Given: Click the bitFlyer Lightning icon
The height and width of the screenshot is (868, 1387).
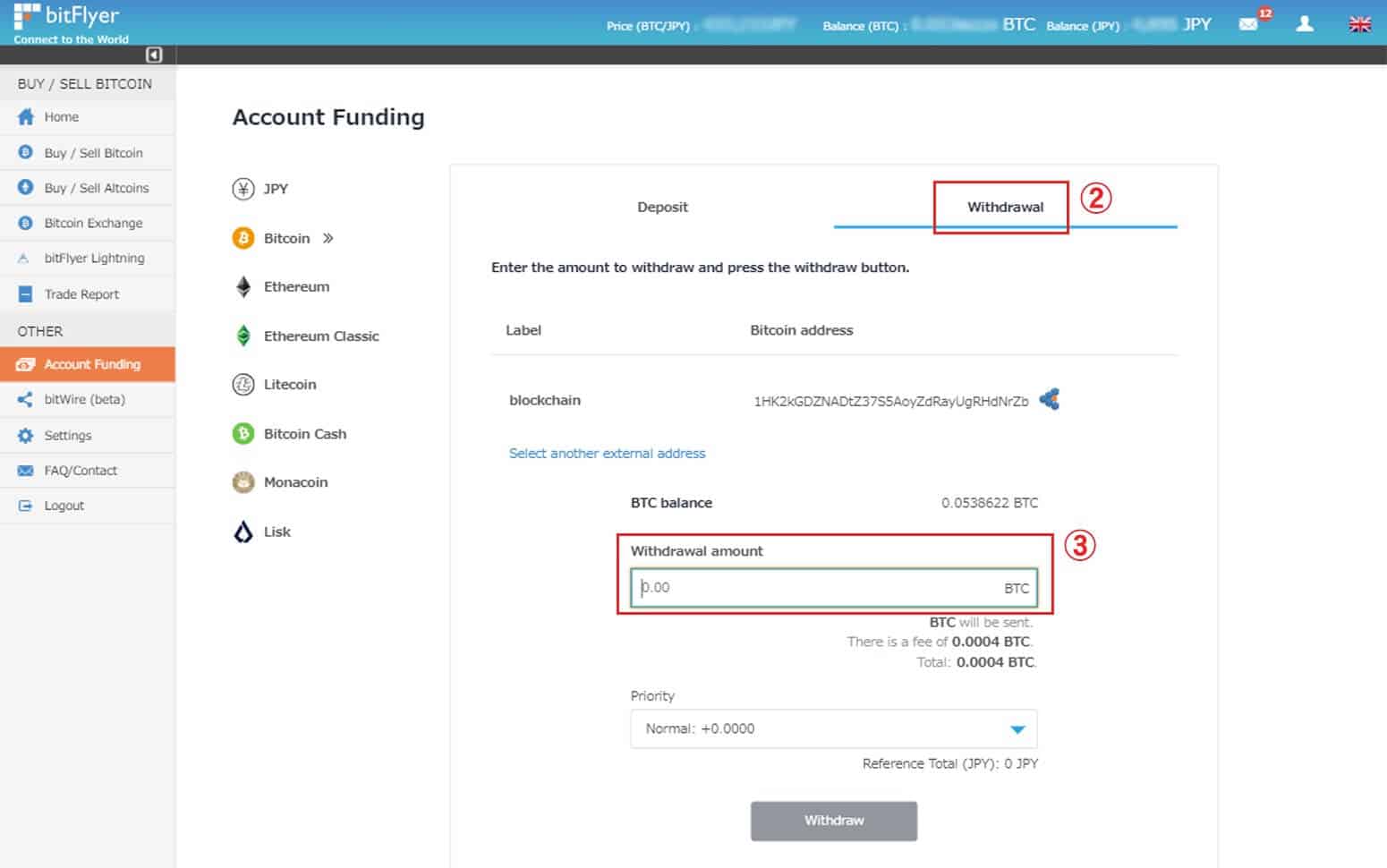Looking at the screenshot, I should (25, 258).
